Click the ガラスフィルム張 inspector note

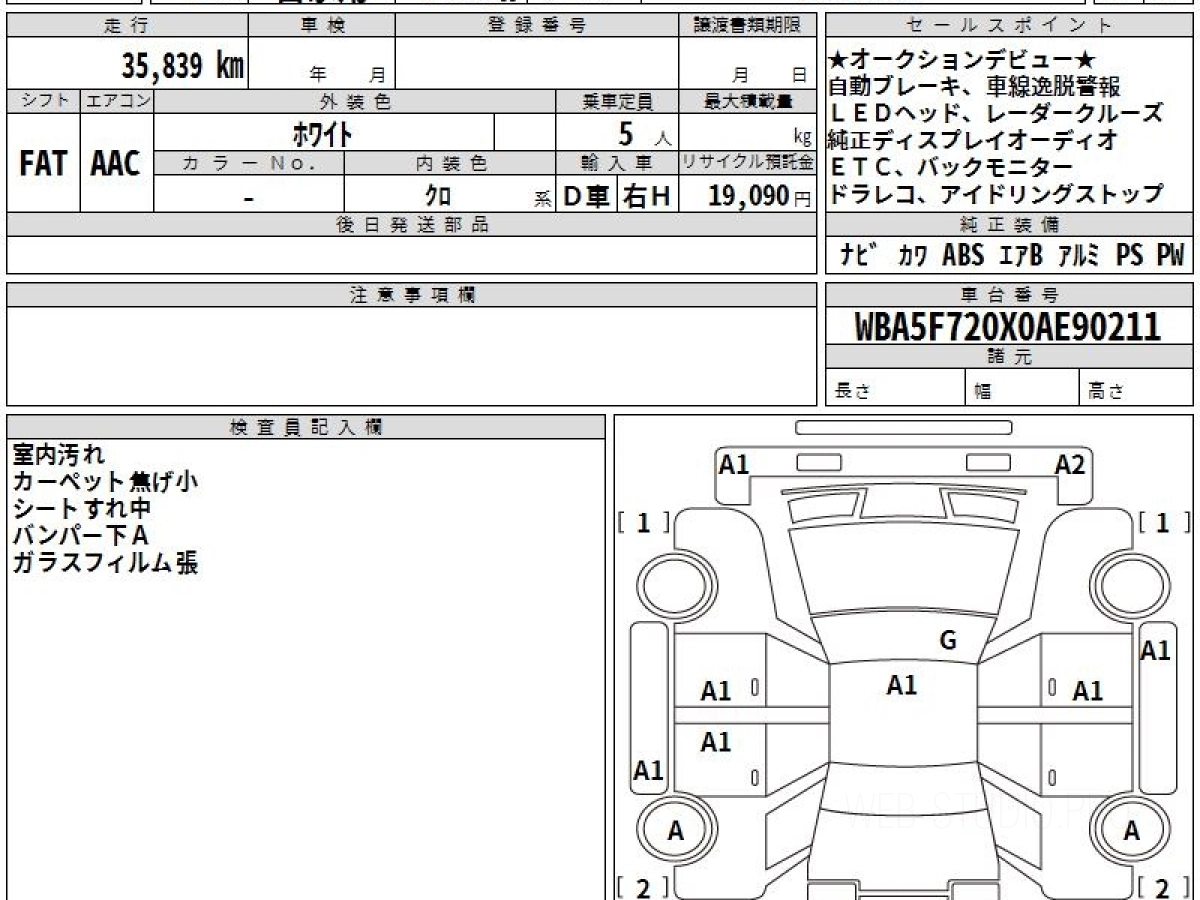tap(105, 563)
